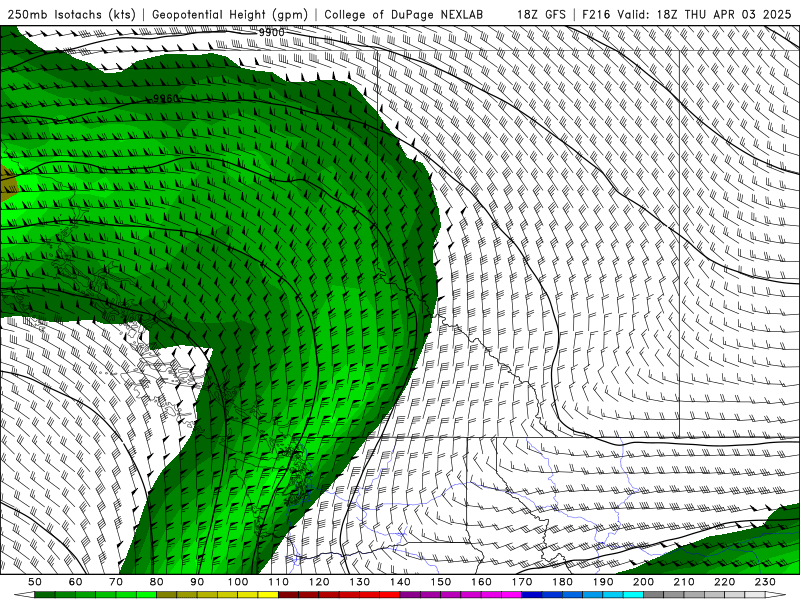The height and width of the screenshot is (600, 800).
Task: Click the '250mb Isotachs (kts)' title text
Action: point(71,15)
